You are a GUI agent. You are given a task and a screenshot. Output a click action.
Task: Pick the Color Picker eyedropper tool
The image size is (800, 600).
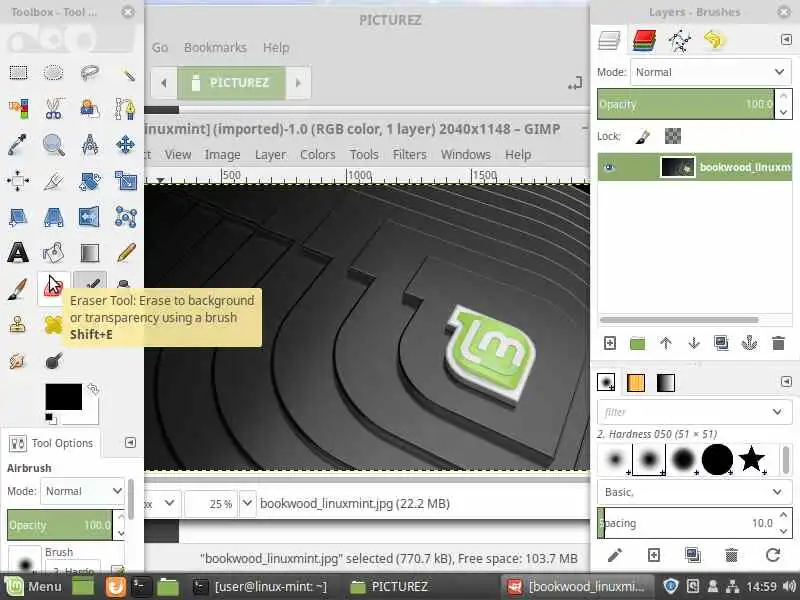pyautogui.click(x=18, y=145)
